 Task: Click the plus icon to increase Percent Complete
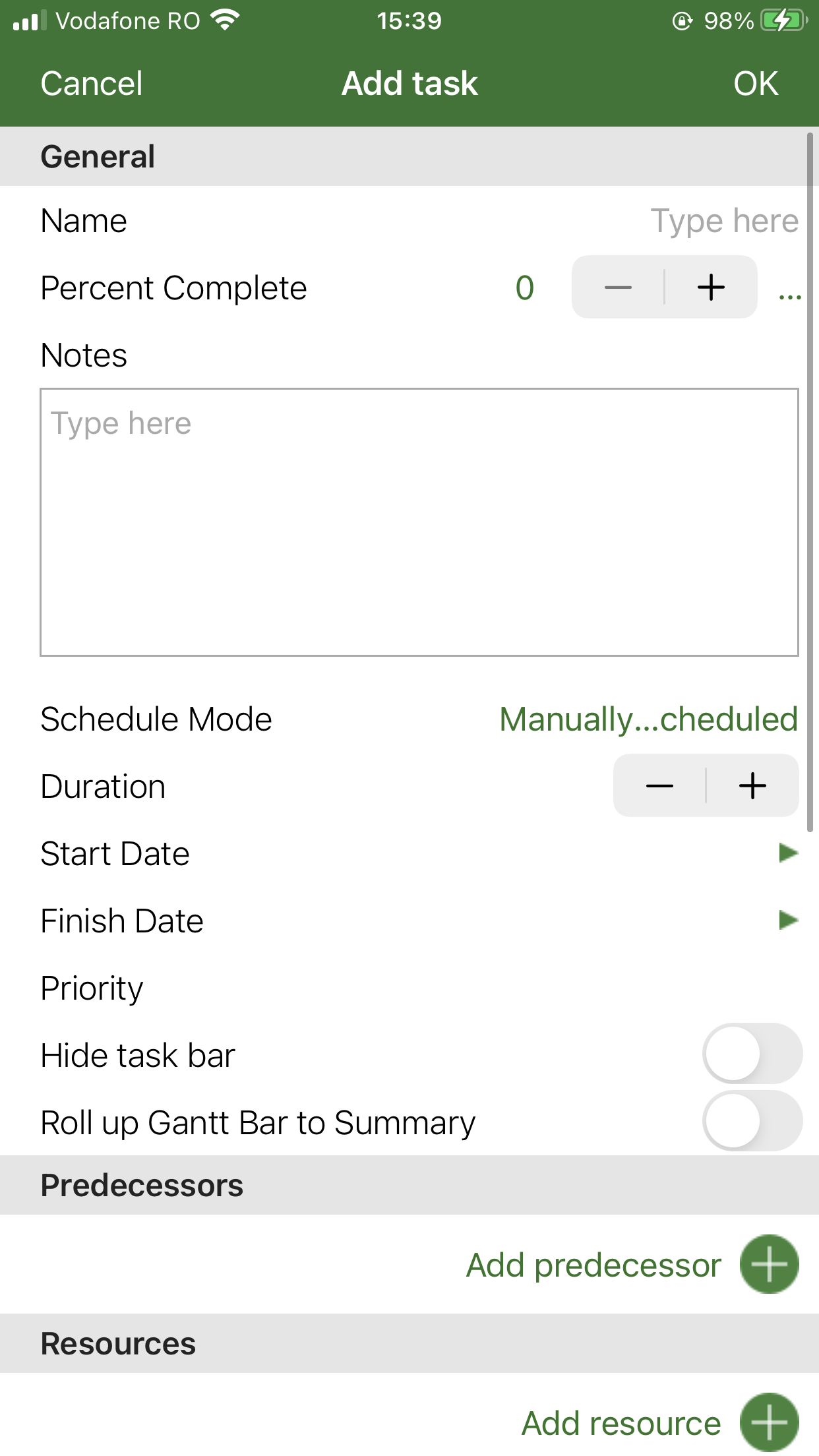710,287
